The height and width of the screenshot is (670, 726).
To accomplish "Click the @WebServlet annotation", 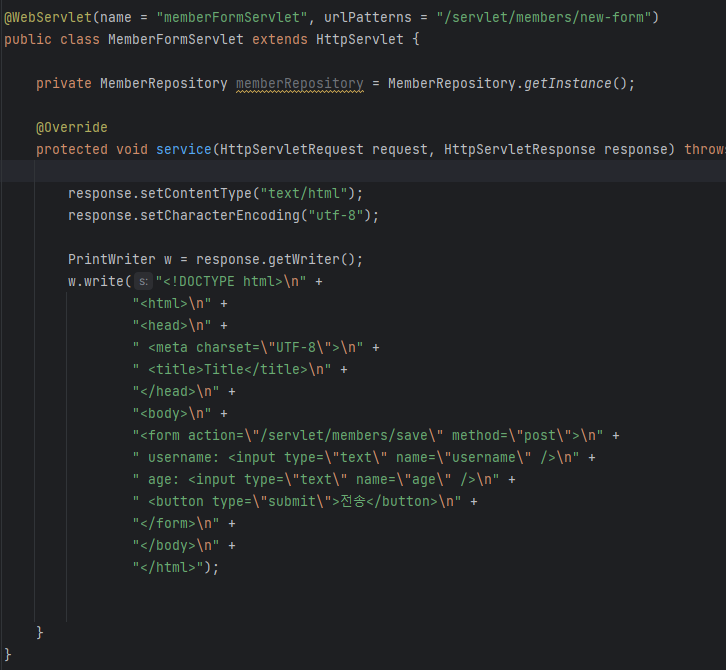I will tap(48, 18).
